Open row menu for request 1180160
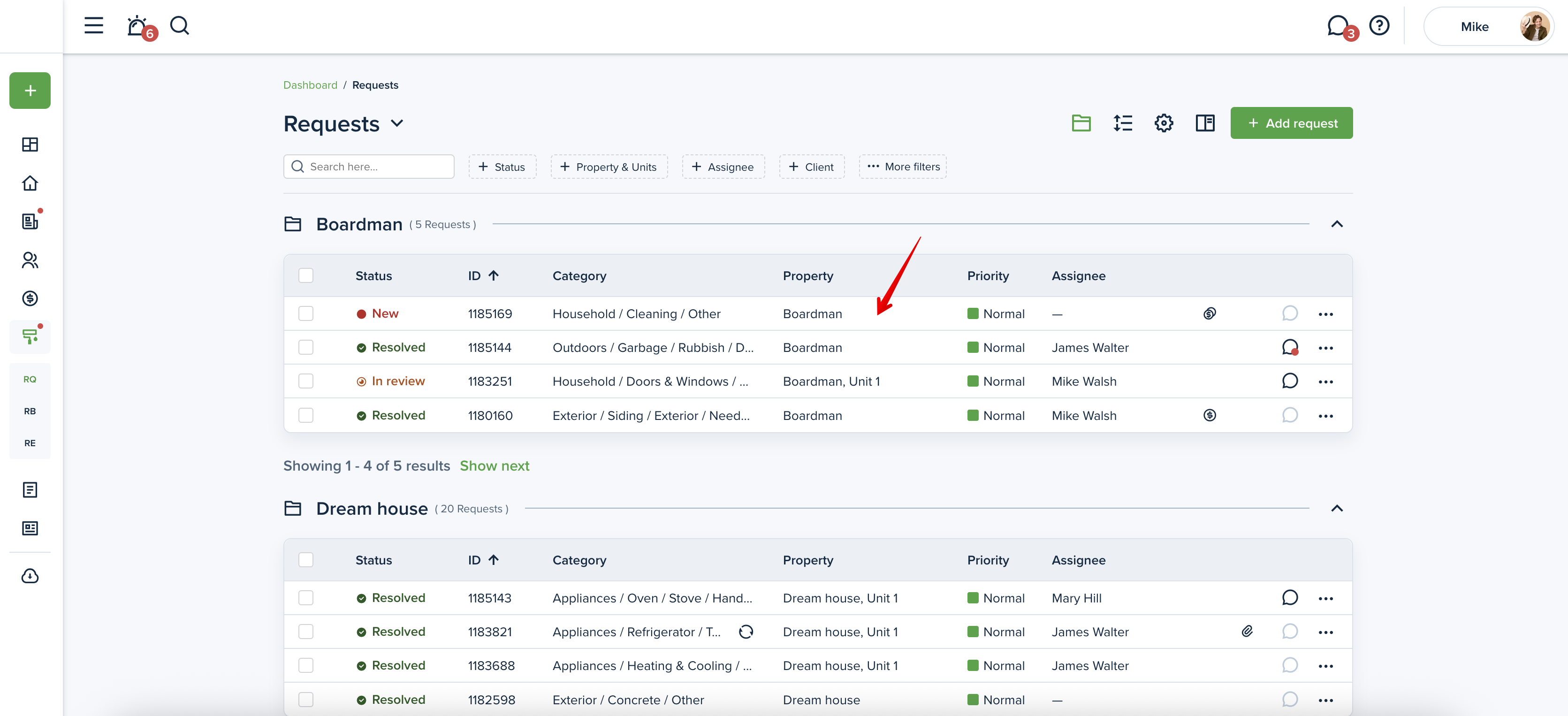The image size is (1568, 716). click(1325, 416)
